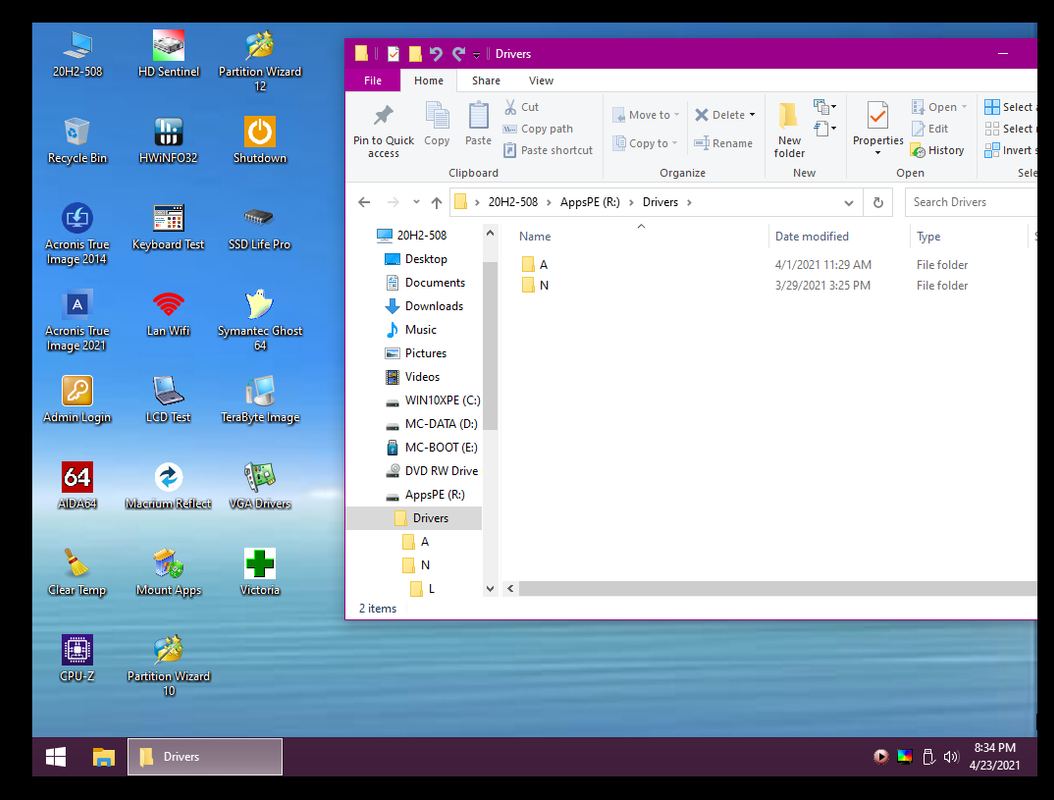This screenshot has width=1054, height=800.
Task: Click Pin to Quick access ribbon button
Action: (383, 131)
